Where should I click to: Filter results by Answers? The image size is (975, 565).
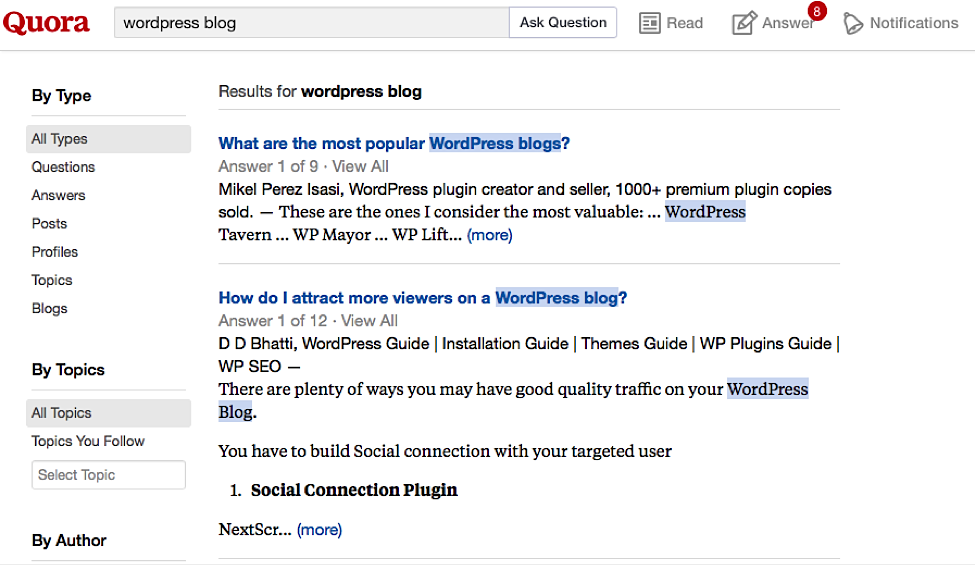pos(58,195)
